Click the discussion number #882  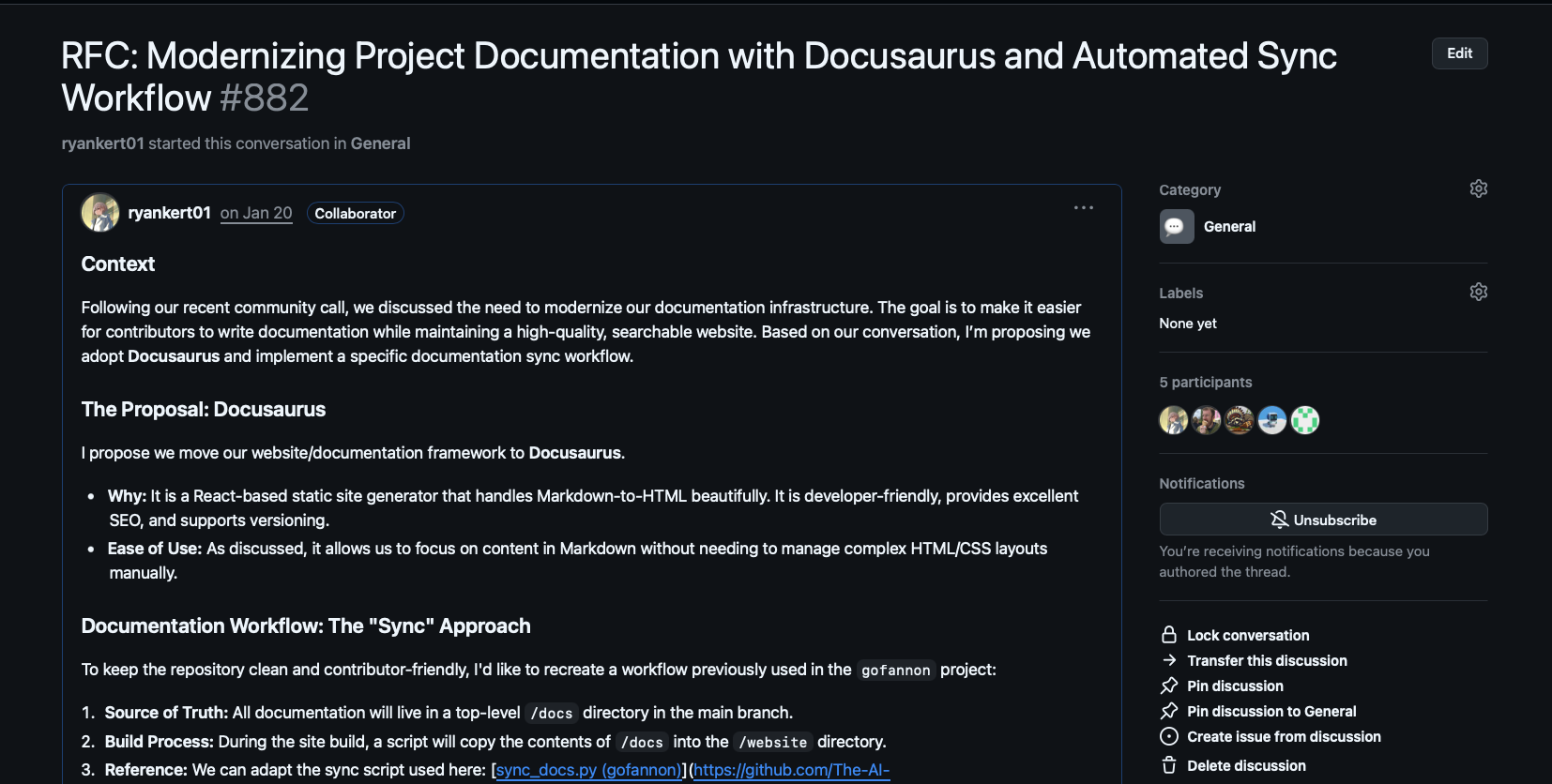[264, 98]
